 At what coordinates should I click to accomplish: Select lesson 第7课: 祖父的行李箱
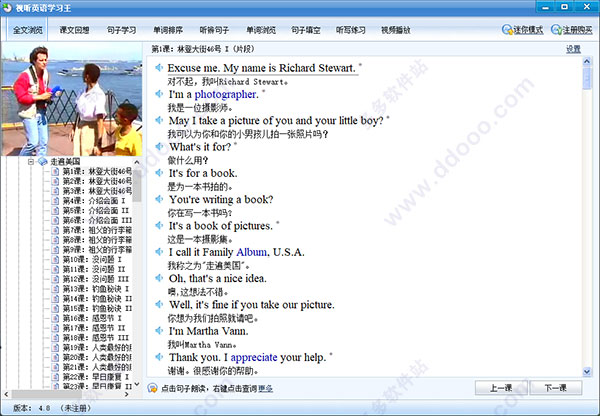pyautogui.click(x=97, y=230)
